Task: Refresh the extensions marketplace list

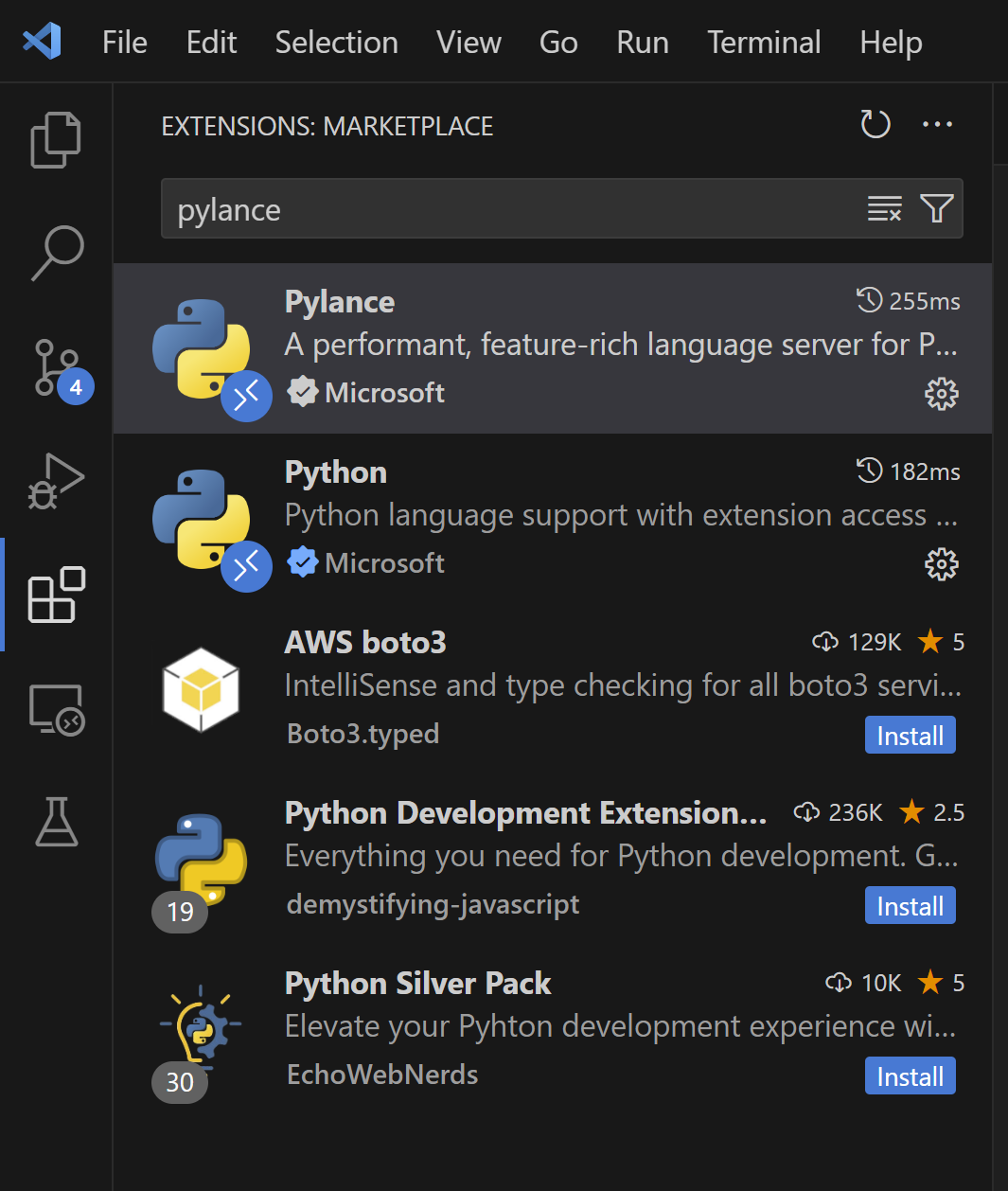Action: pyautogui.click(x=875, y=125)
